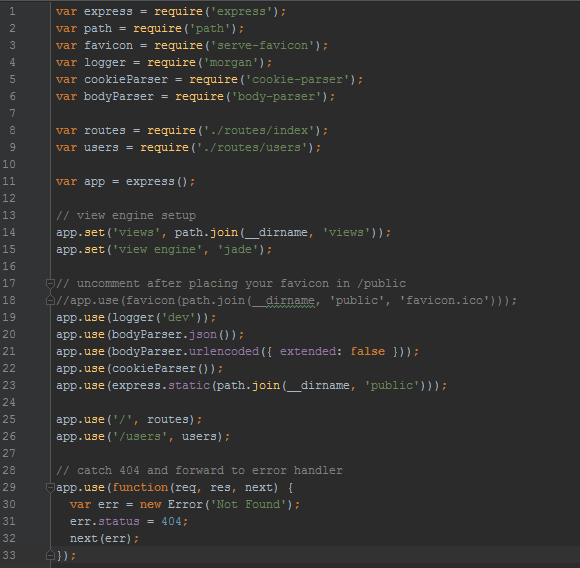Click the '/users' route string
This screenshot has height=568, width=580.
[140, 437]
